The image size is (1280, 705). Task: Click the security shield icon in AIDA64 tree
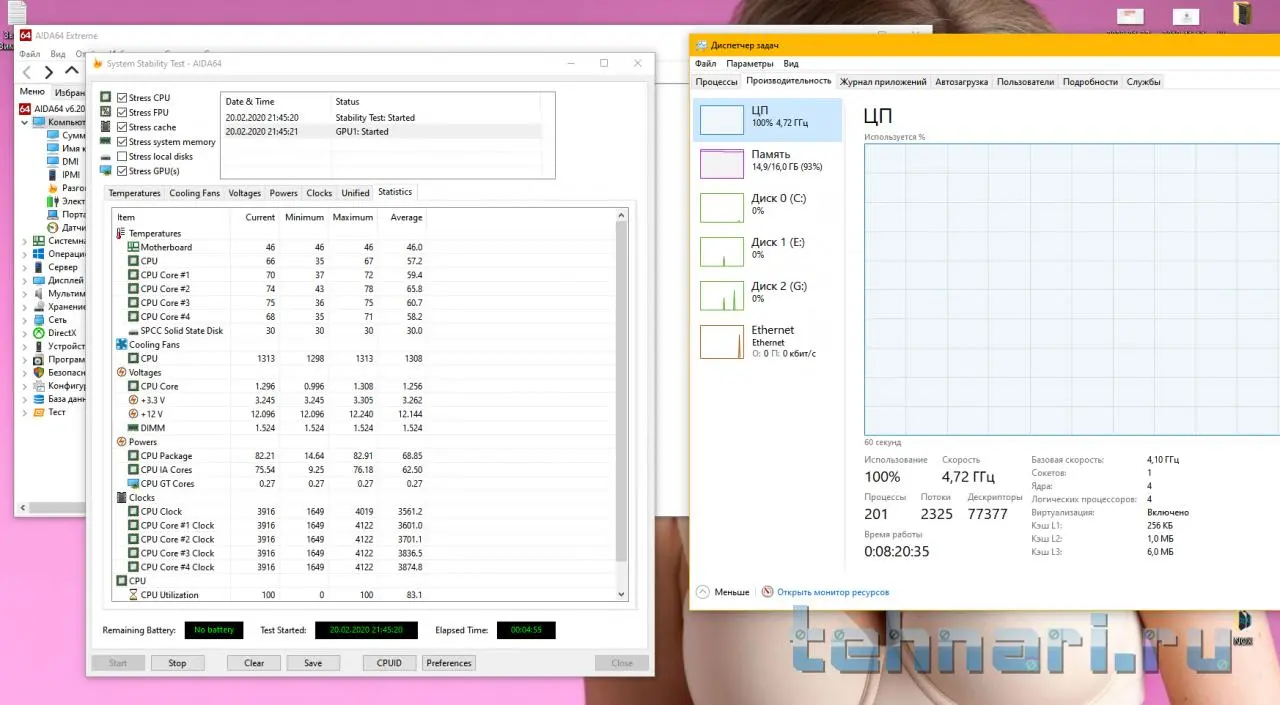pyautogui.click(x=40, y=372)
